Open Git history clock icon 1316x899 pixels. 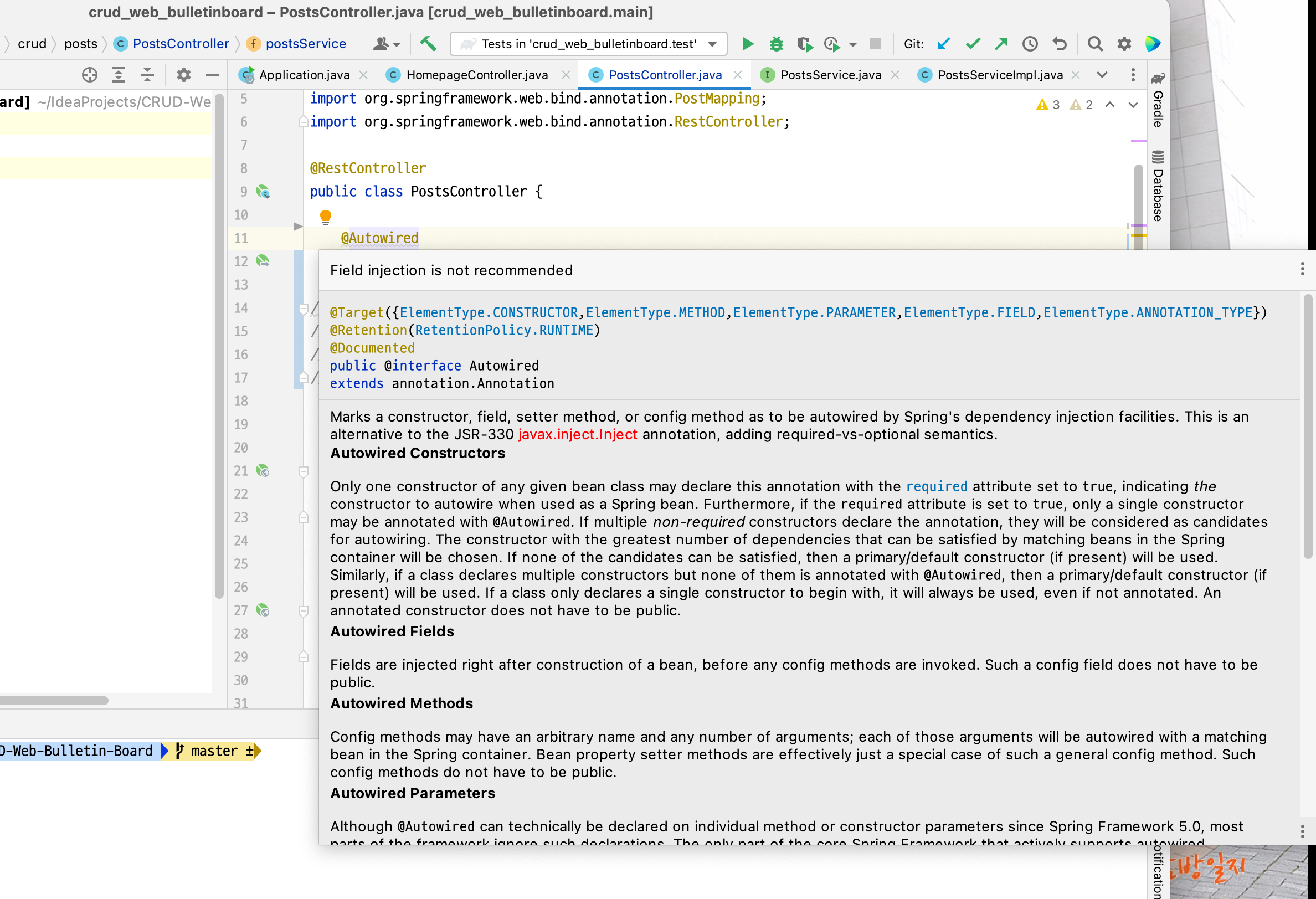(1030, 44)
